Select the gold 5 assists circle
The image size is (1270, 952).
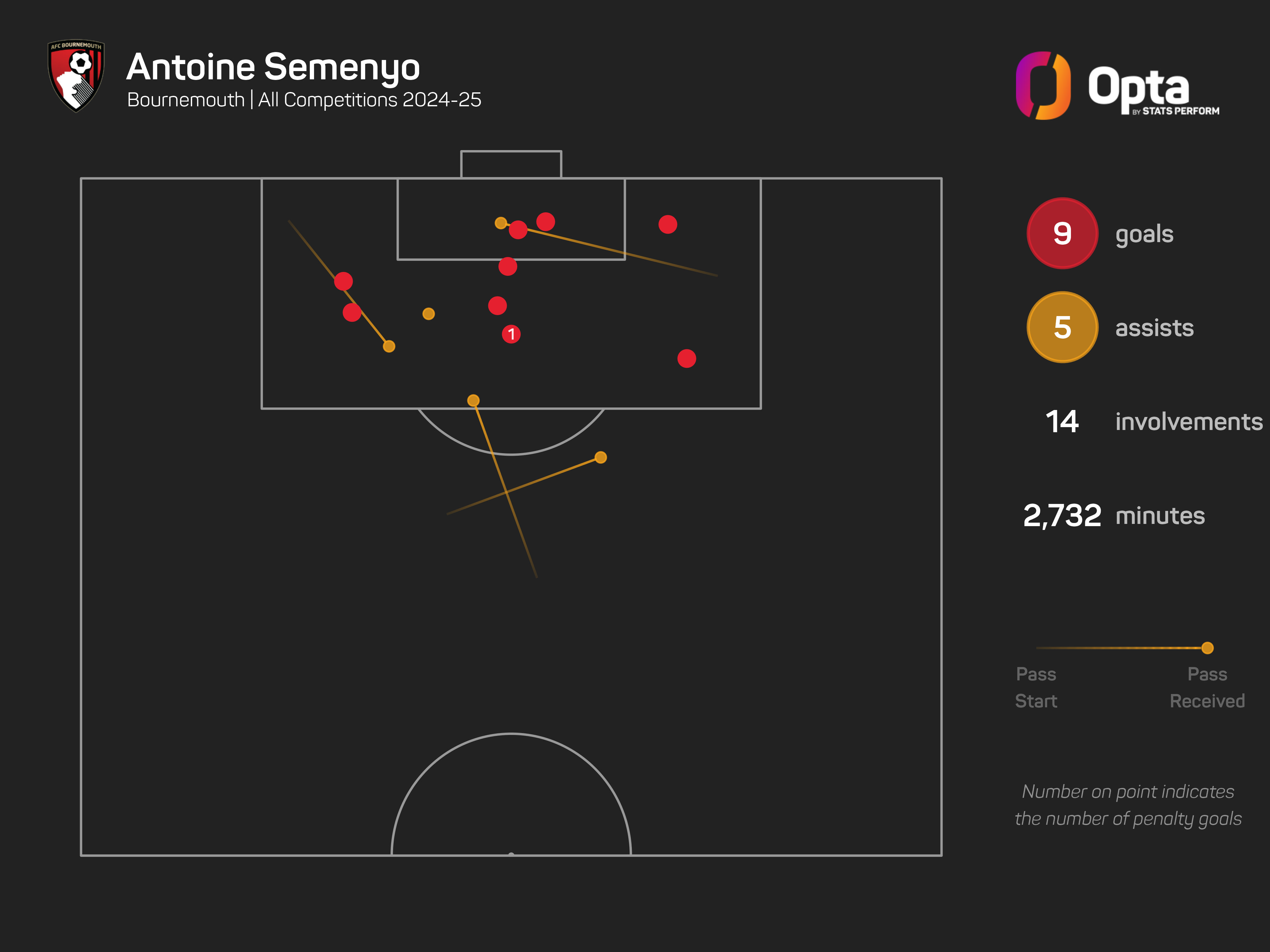click(1062, 327)
